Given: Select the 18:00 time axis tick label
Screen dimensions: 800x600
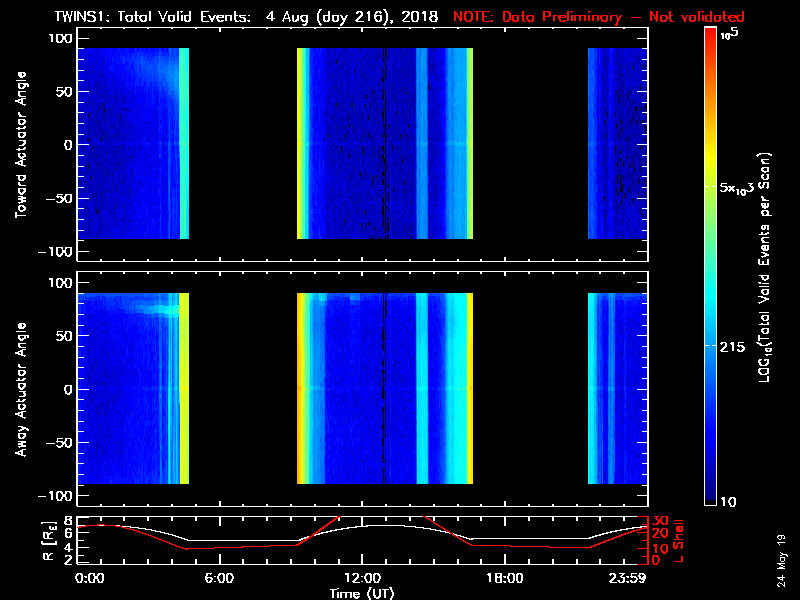Looking at the screenshot, I should point(504,578).
